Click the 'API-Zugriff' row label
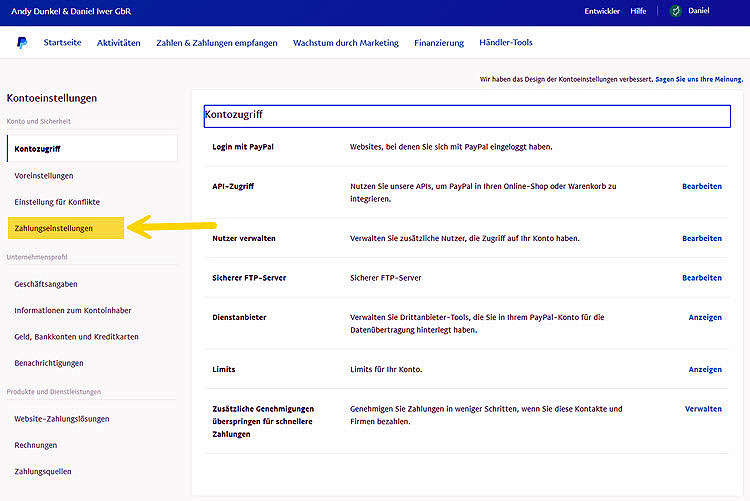Image resolution: width=750 pixels, height=501 pixels. 233,187
